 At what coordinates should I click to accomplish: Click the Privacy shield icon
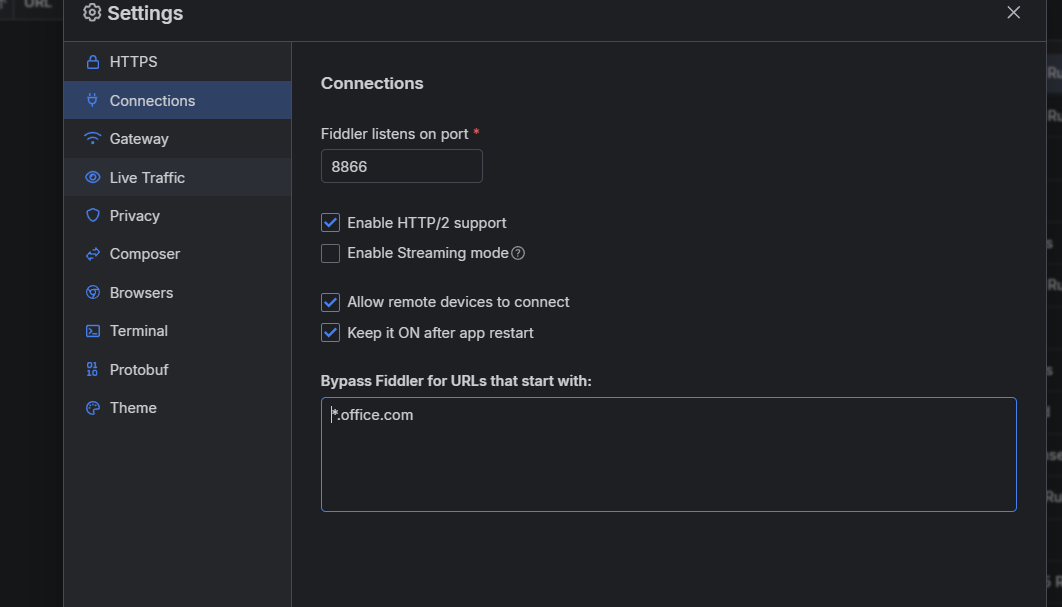[x=93, y=216]
